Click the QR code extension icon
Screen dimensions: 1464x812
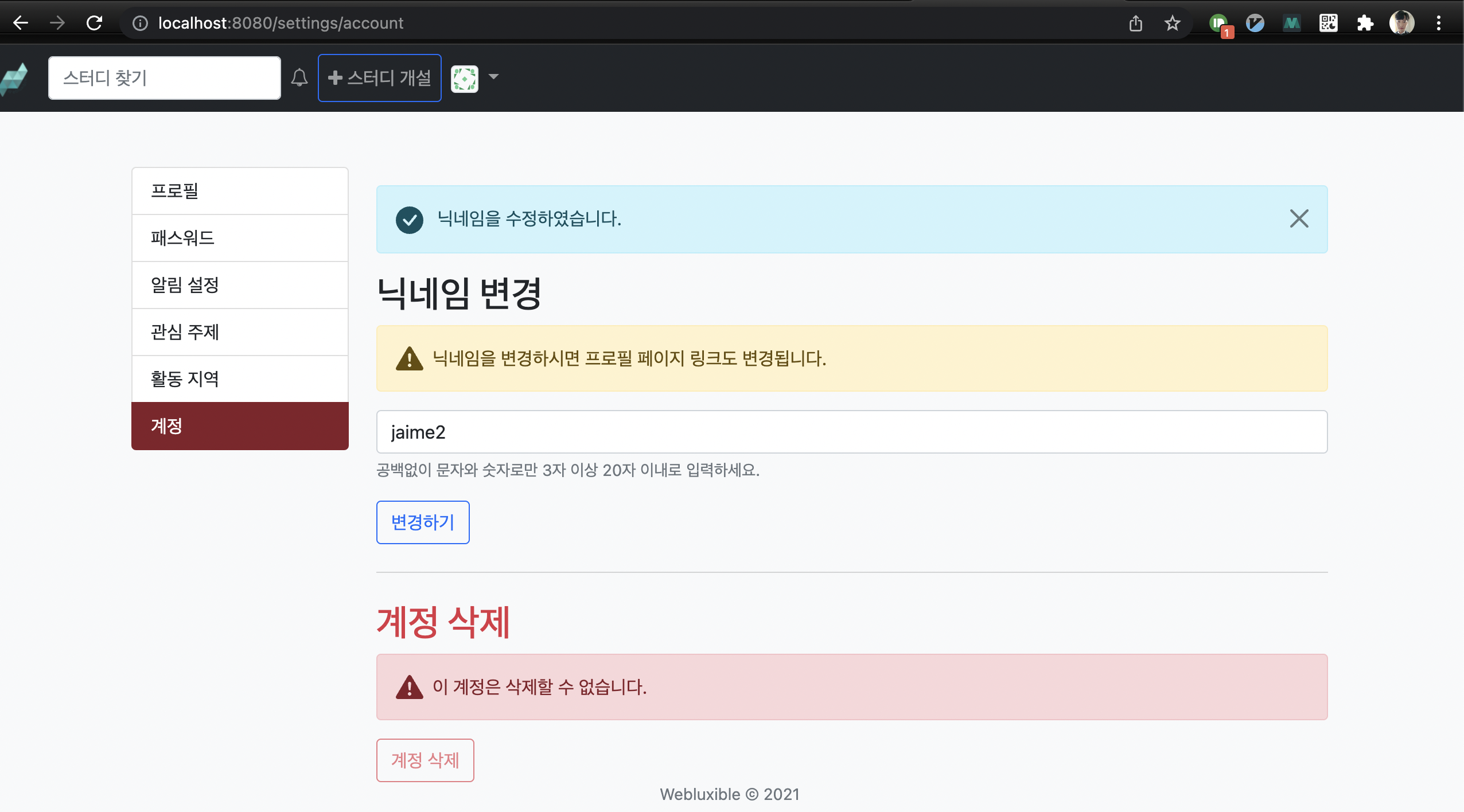coord(1328,23)
